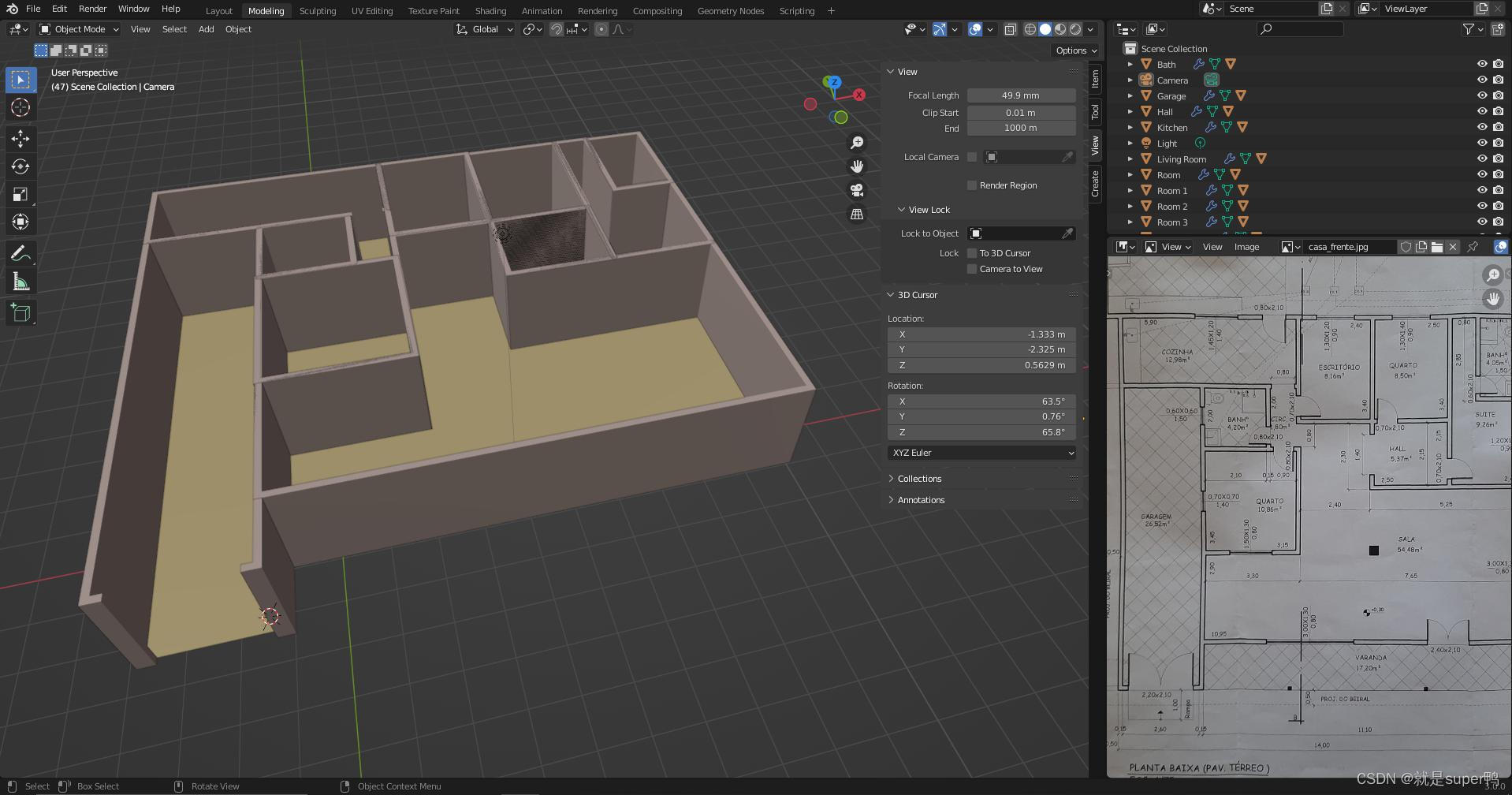Choose the Annotate tool
Viewport: 1512px width, 795px height.
pos(20,254)
